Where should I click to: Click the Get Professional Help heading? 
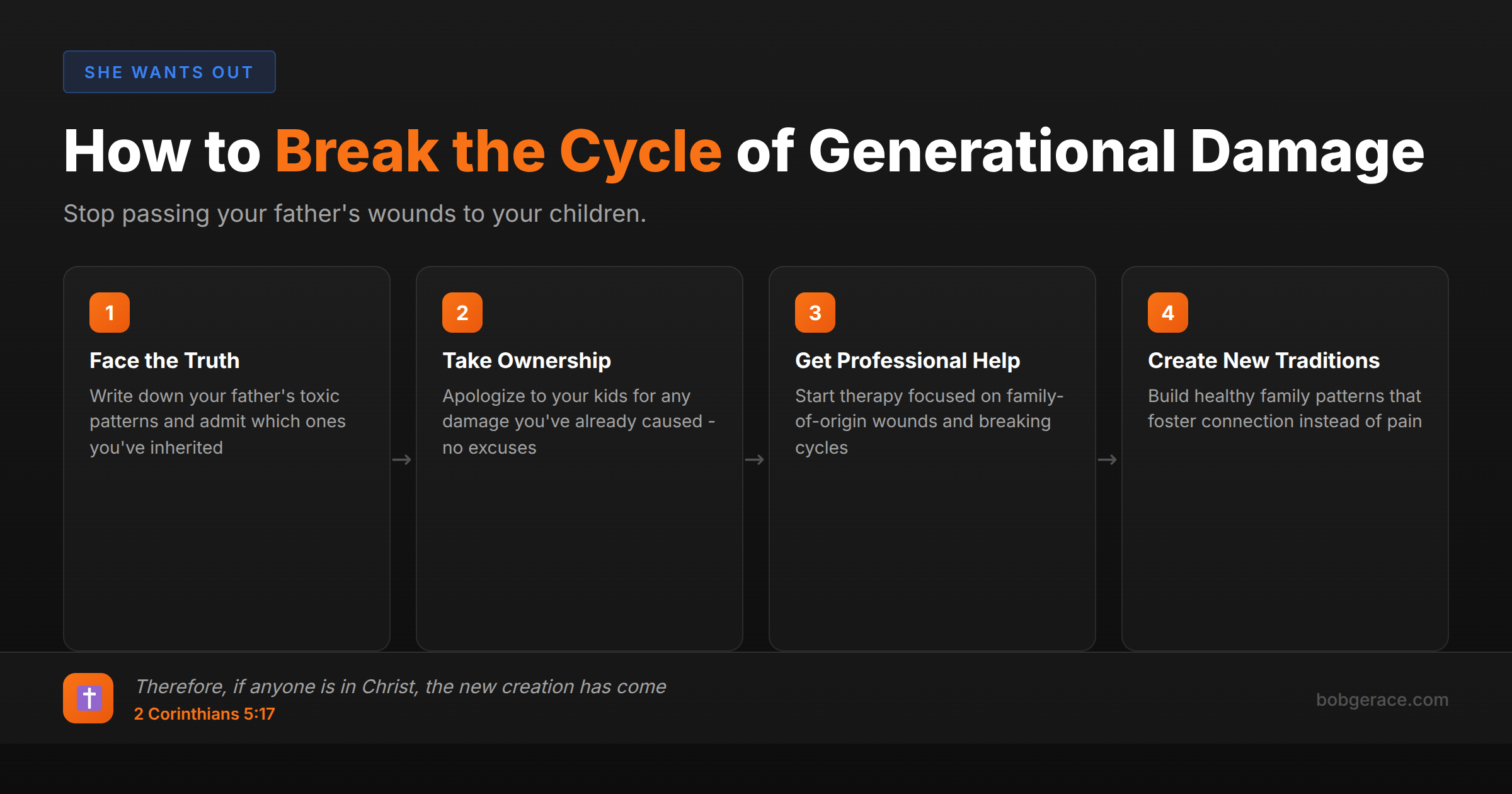point(907,360)
